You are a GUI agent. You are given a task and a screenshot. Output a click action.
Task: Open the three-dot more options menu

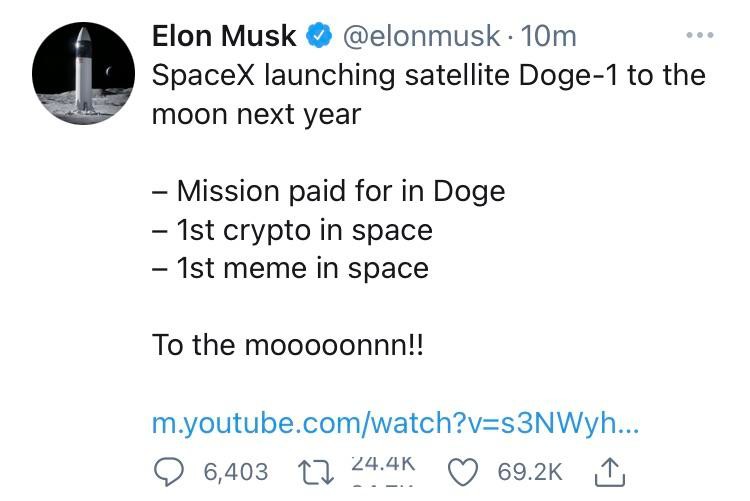pos(700,35)
